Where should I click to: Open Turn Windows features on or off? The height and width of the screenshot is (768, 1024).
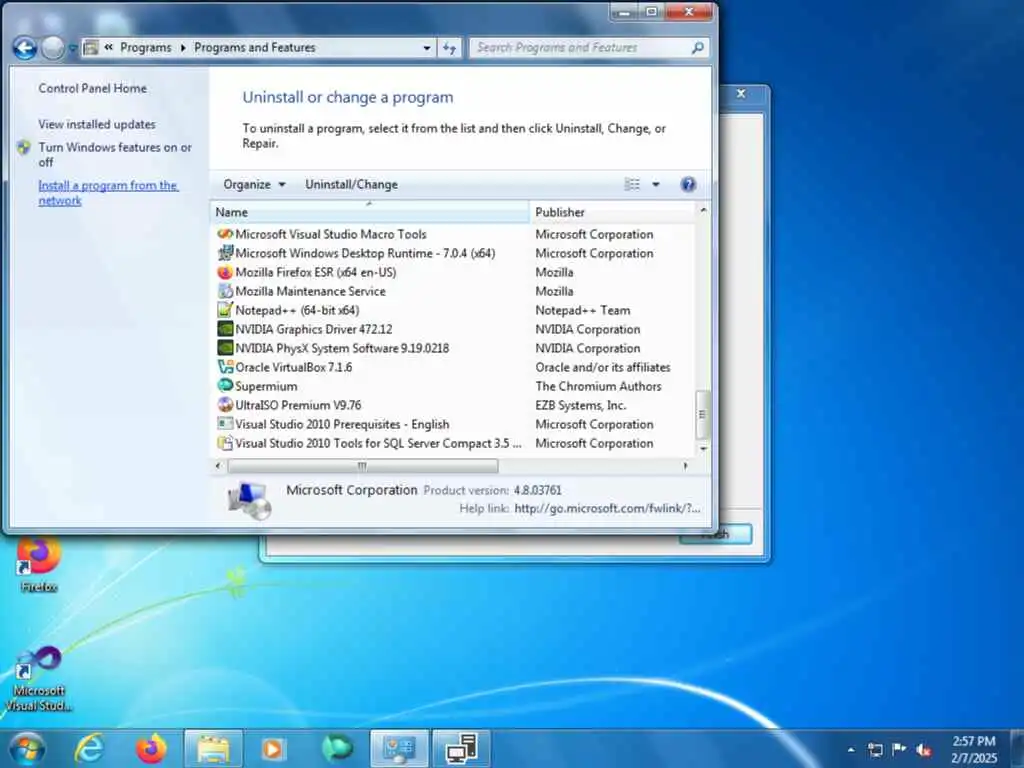tap(114, 155)
